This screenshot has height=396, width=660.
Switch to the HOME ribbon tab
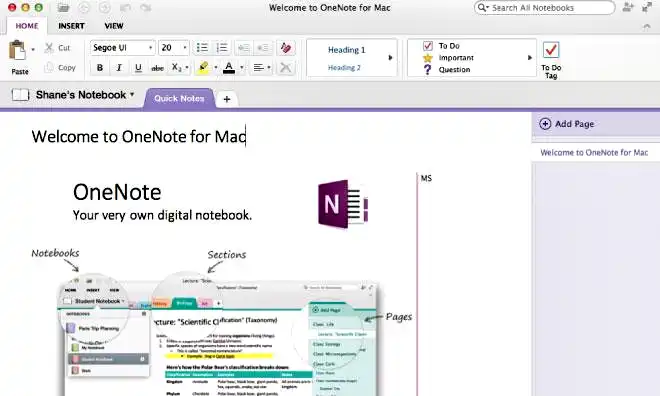[27, 26]
